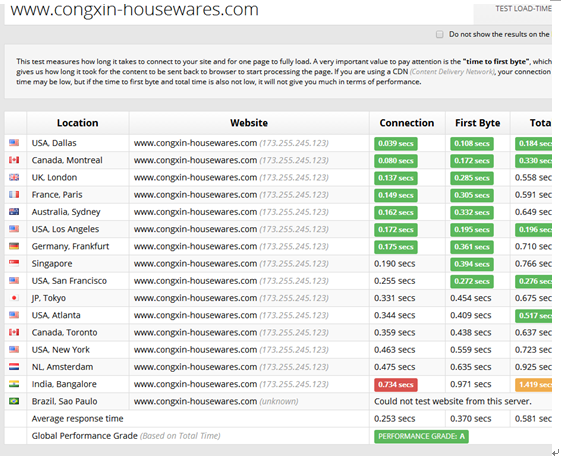Click the India flag icon for Bangalore
This screenshot has width=561, height=456.
(14, 384)
